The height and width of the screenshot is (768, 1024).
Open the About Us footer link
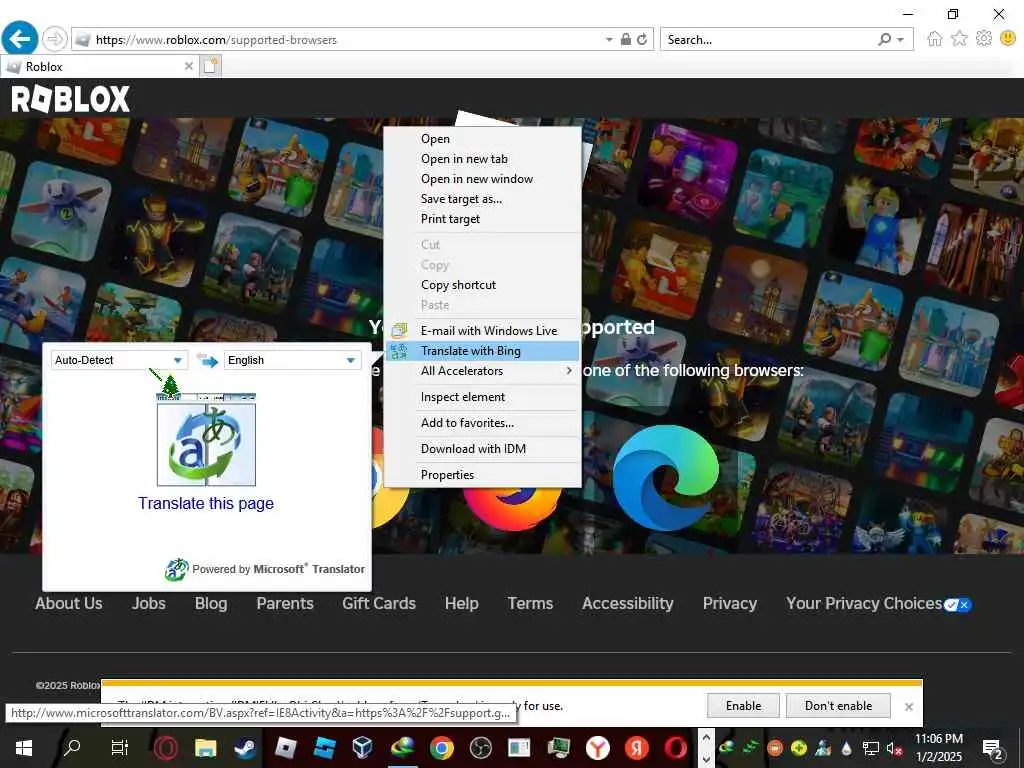click(69, 603)
